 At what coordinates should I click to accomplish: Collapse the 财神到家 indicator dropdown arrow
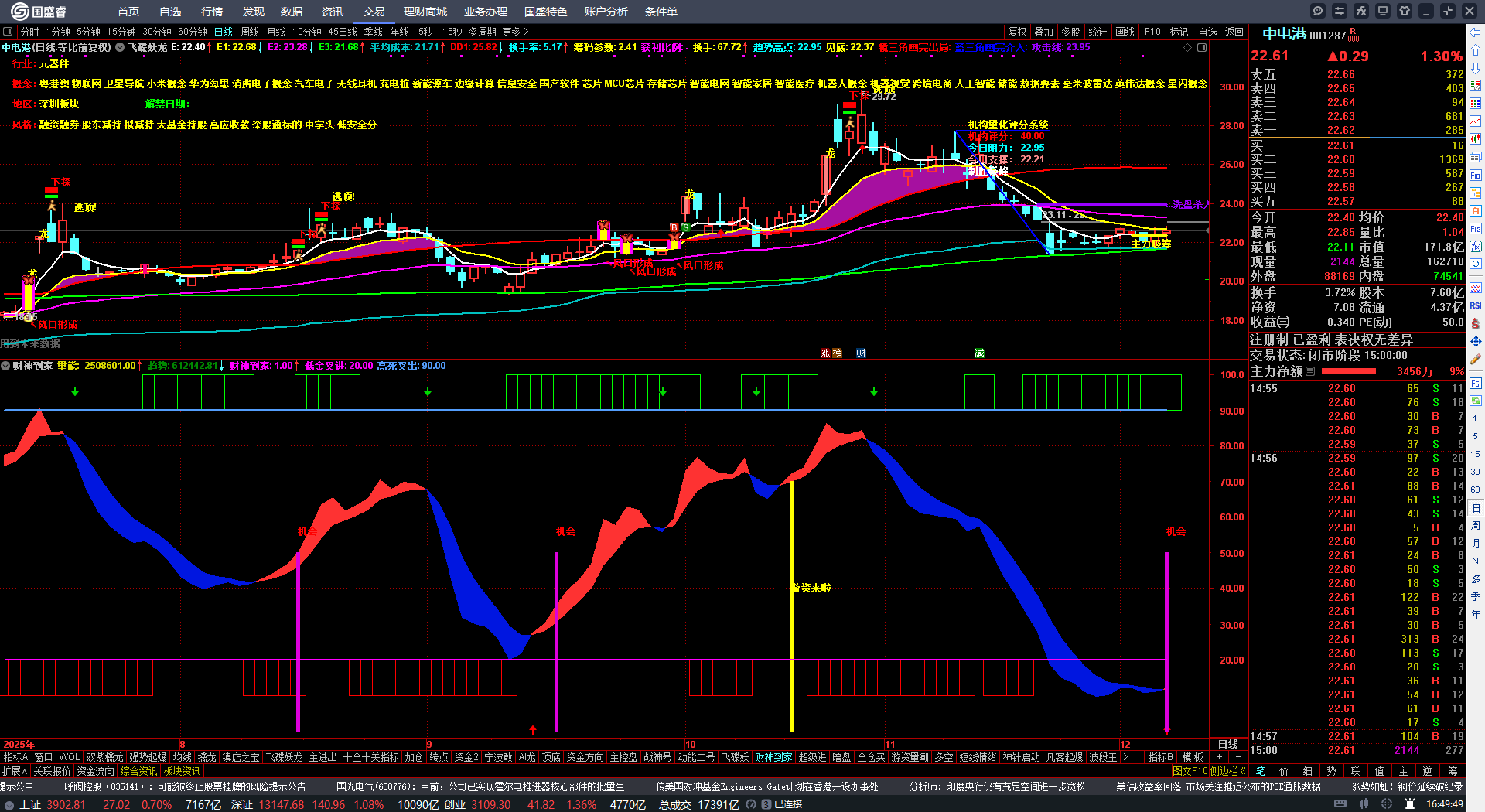[x=5, y=366]
